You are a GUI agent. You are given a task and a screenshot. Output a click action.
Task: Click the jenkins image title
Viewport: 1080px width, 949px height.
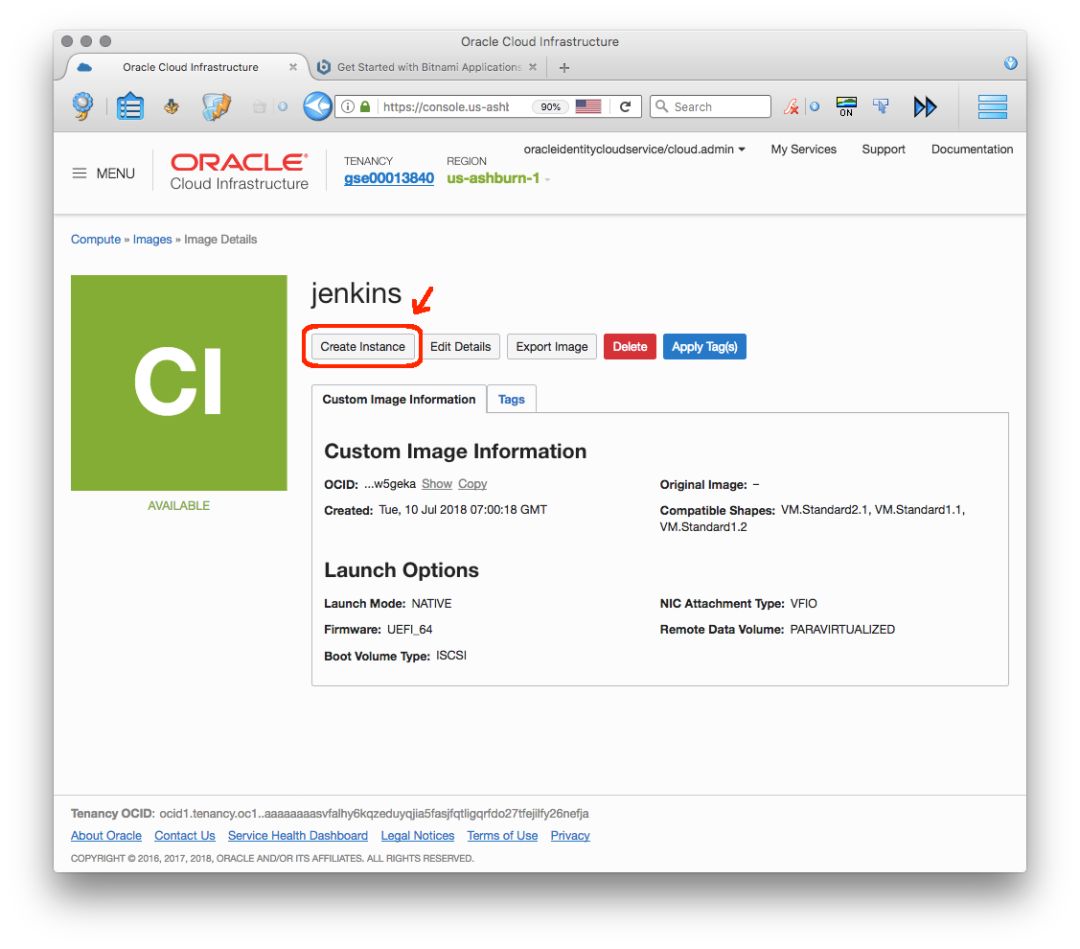click(x=355, y=294)
